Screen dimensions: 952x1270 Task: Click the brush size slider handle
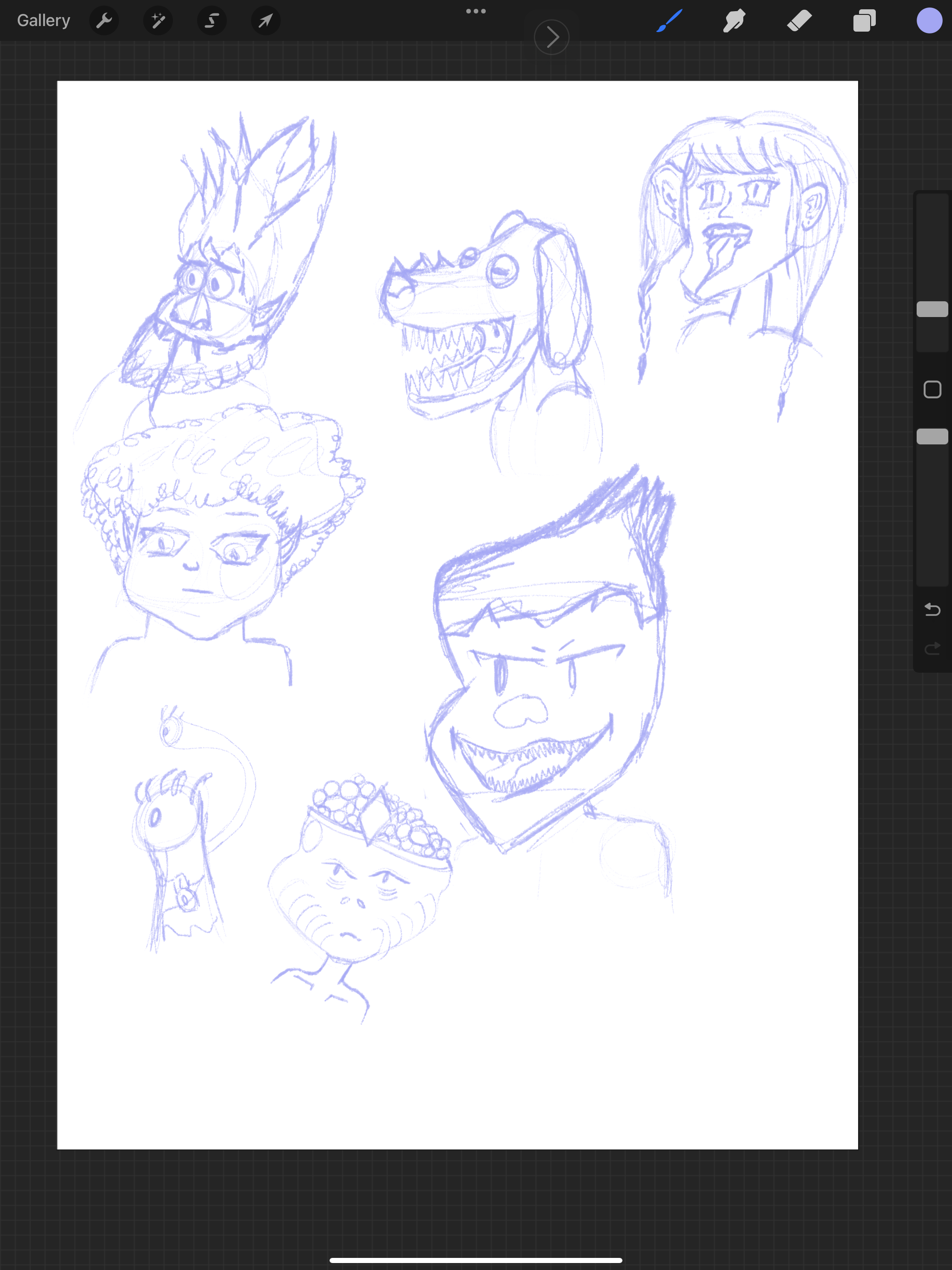point(932,310)
